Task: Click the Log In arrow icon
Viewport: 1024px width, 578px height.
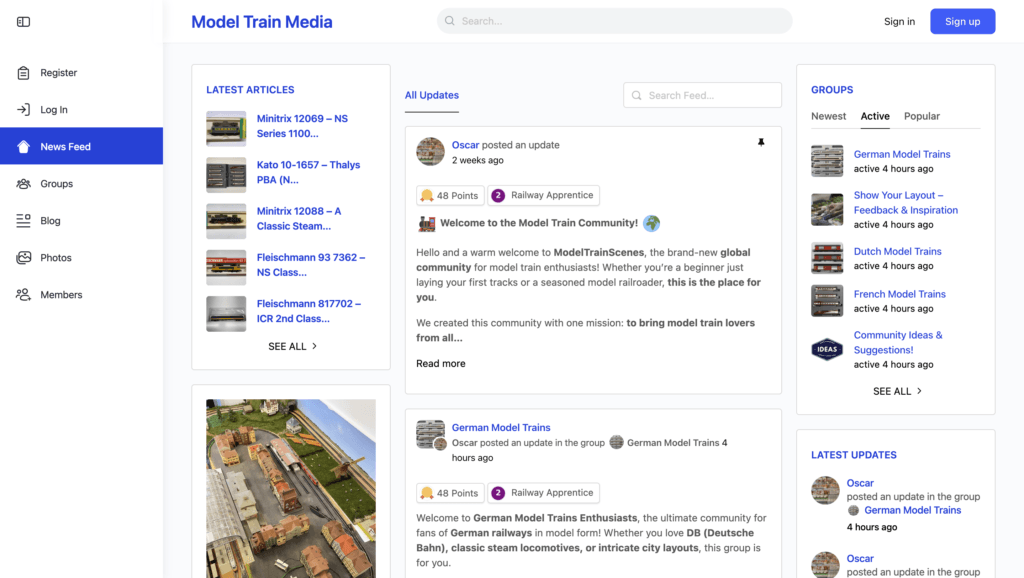Action: (24, 110)
